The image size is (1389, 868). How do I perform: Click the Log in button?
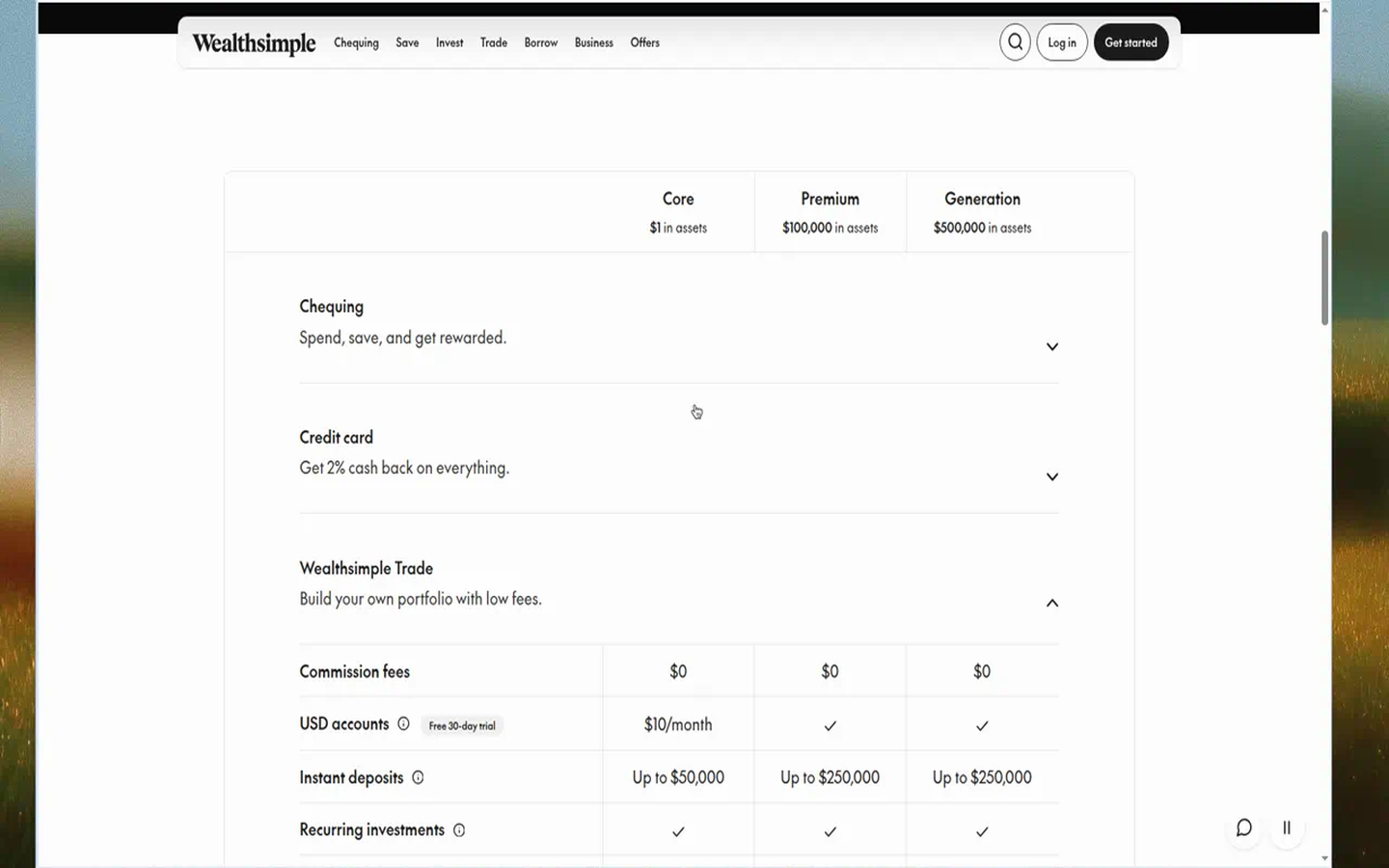pyautogui.click(x=1062, y=42)
